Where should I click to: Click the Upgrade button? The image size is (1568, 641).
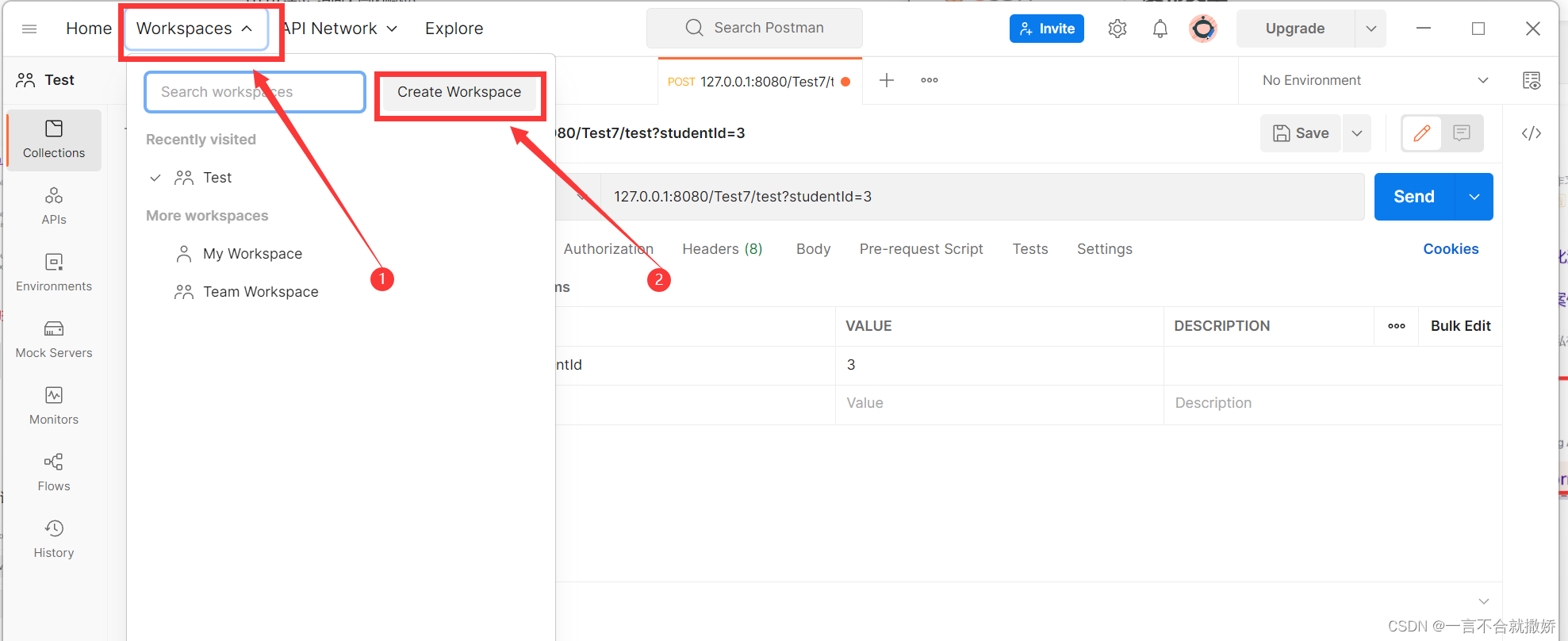tap(1295, 29)
